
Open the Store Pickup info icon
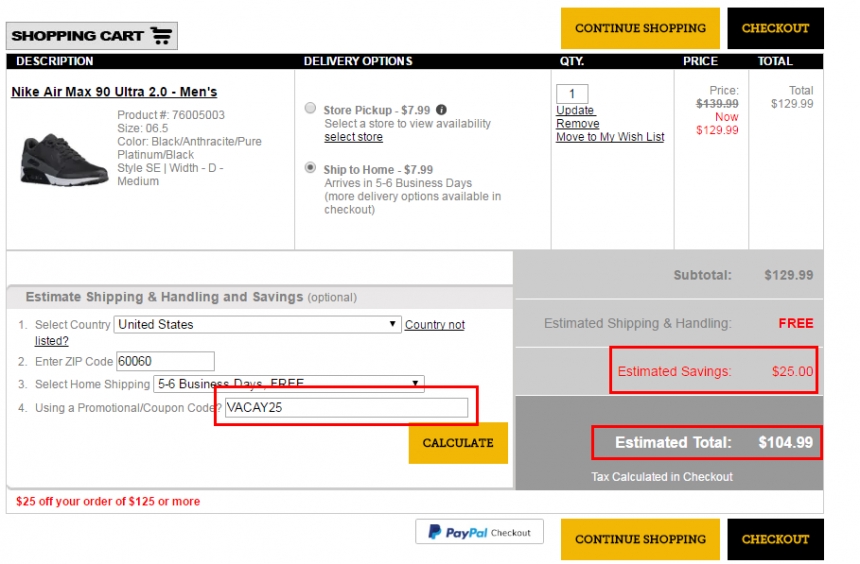pos(442,110)
